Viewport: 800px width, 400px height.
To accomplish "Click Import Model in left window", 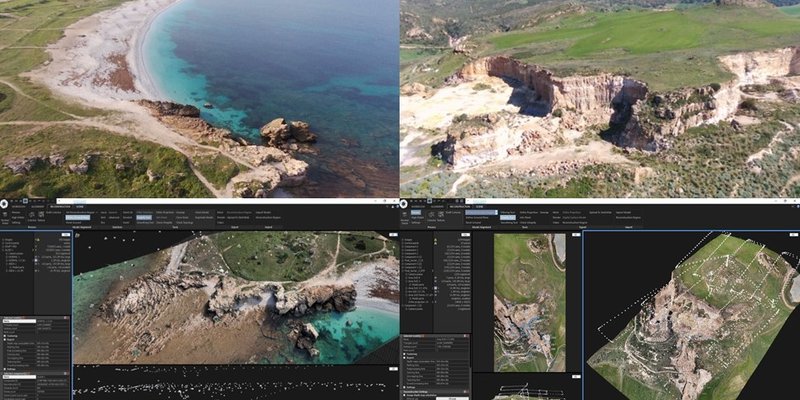I will (263, 212).
